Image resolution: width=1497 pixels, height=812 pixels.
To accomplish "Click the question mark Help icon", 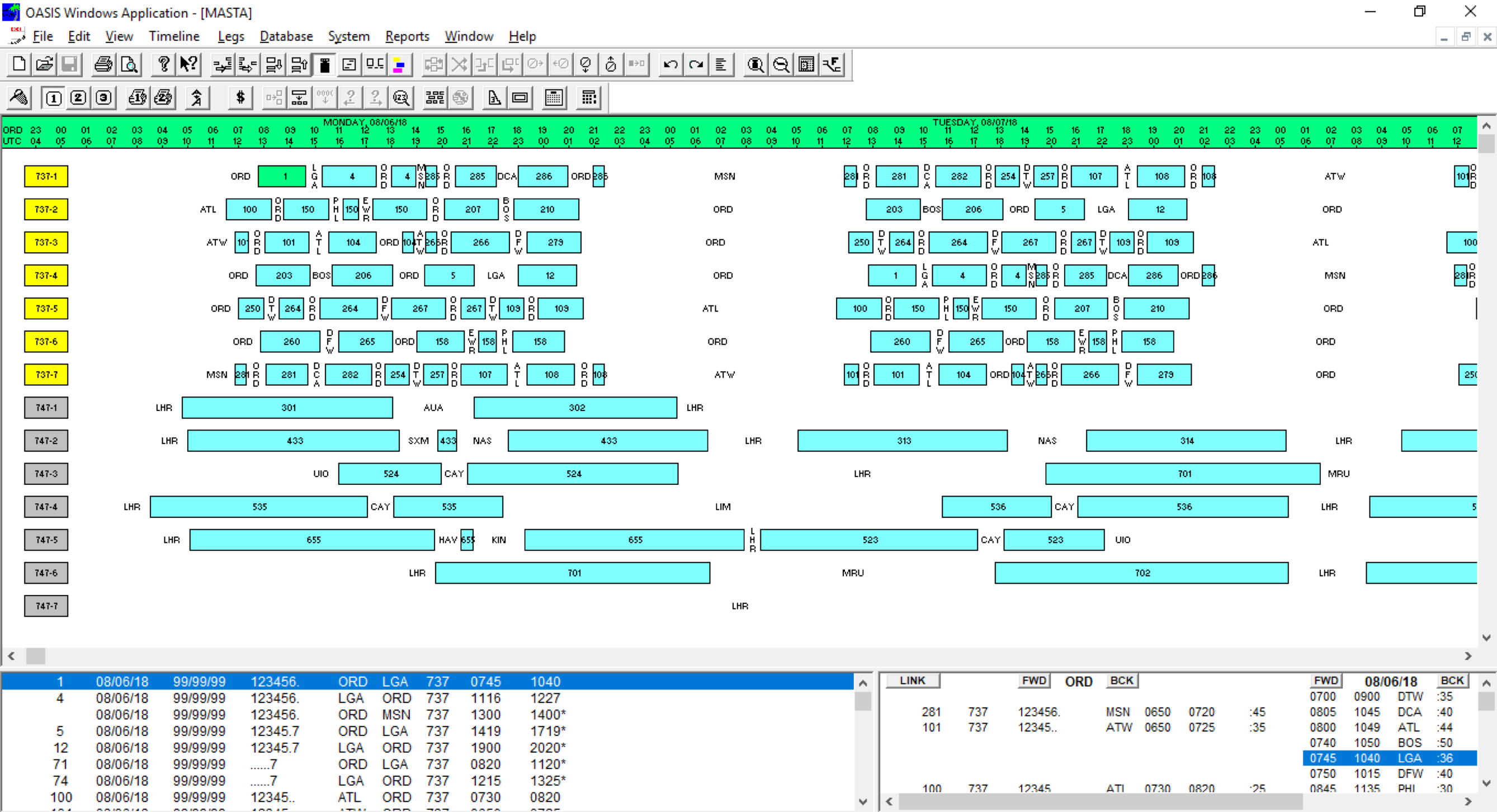I will (x=163, y=64).
